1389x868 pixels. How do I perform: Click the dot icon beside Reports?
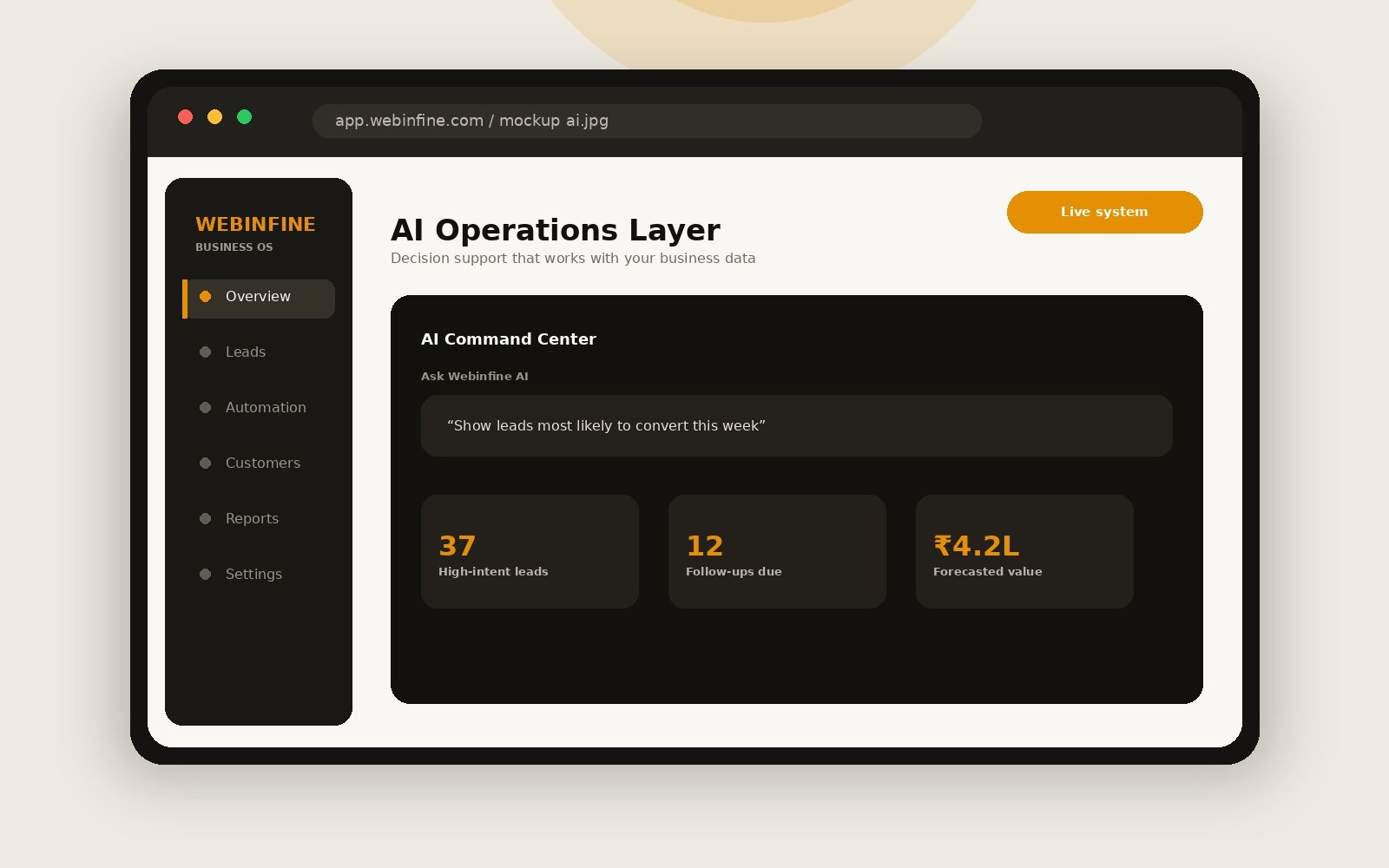(206, 519)
